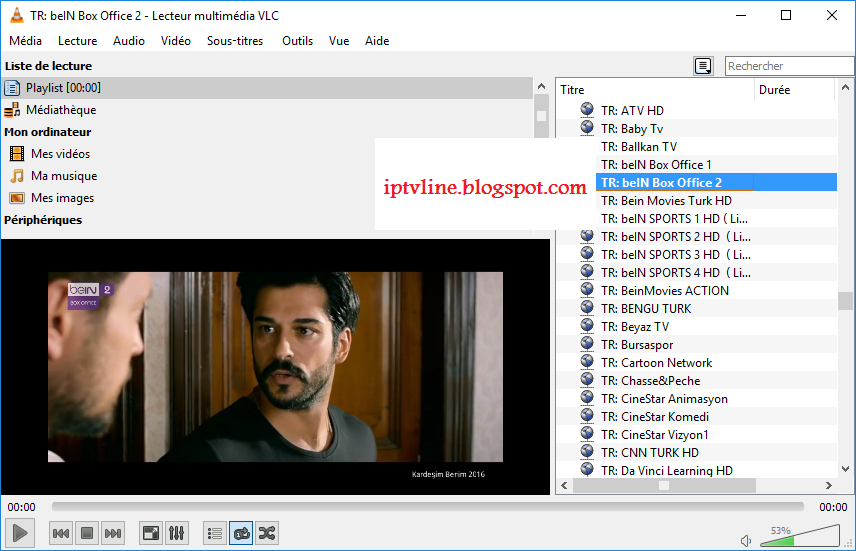Click the video playback area
Viewport: 856px width, 551px height.
[275, 367]
